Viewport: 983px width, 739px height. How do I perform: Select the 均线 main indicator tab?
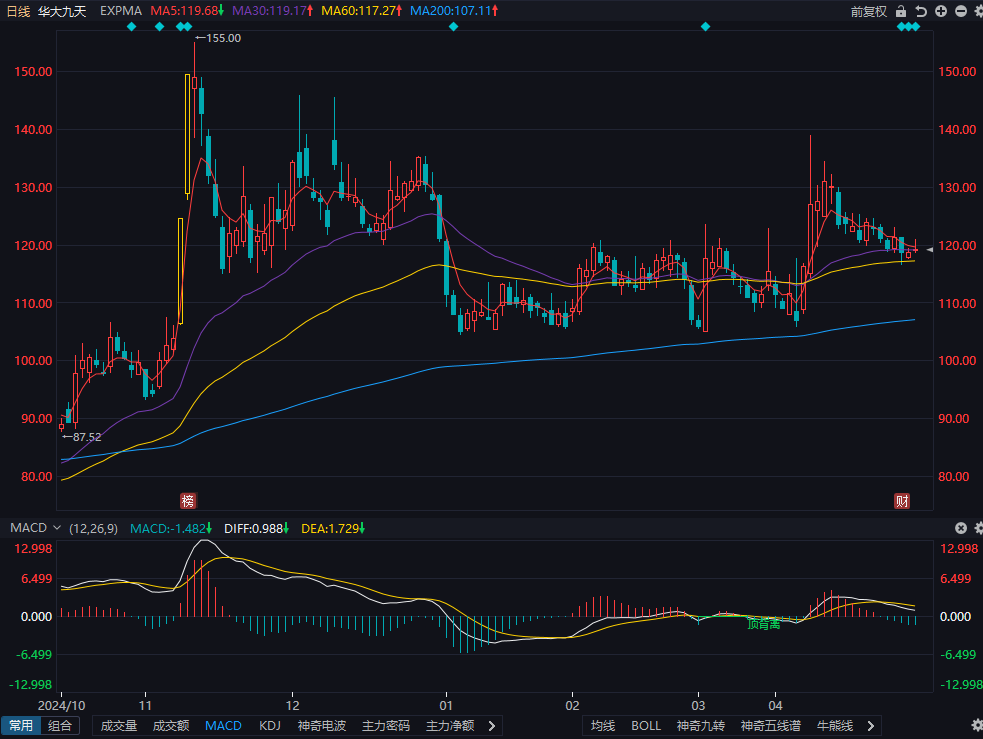[x=602, y=725]
